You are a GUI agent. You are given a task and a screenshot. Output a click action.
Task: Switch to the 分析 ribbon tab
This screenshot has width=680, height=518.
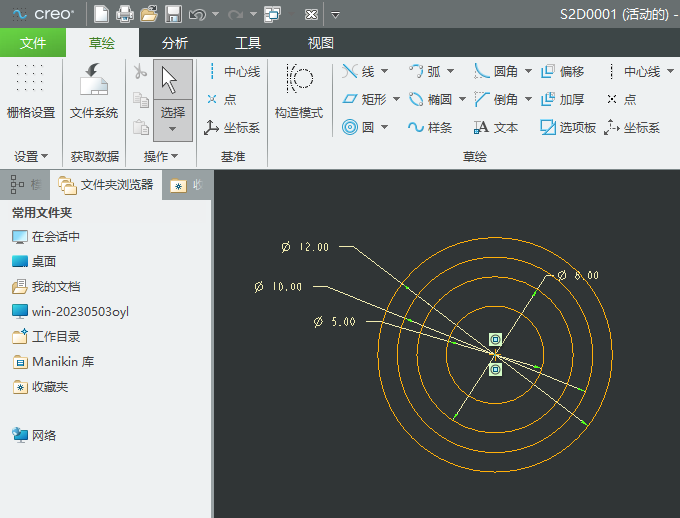tap(174, 43)
